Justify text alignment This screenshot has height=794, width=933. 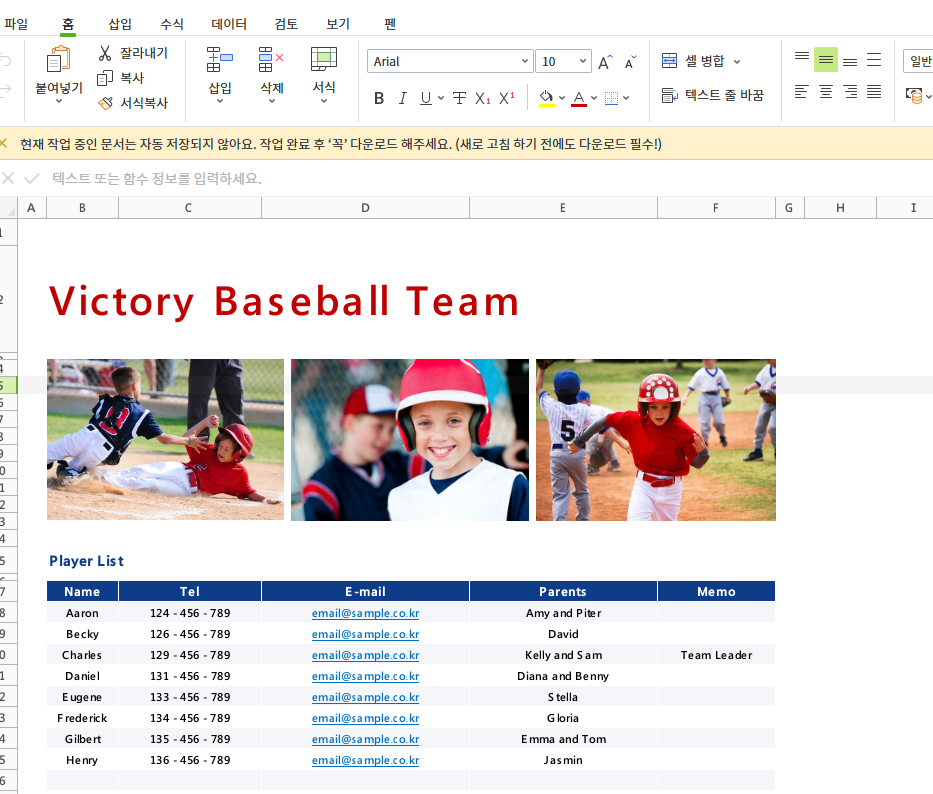coord(874,92)
